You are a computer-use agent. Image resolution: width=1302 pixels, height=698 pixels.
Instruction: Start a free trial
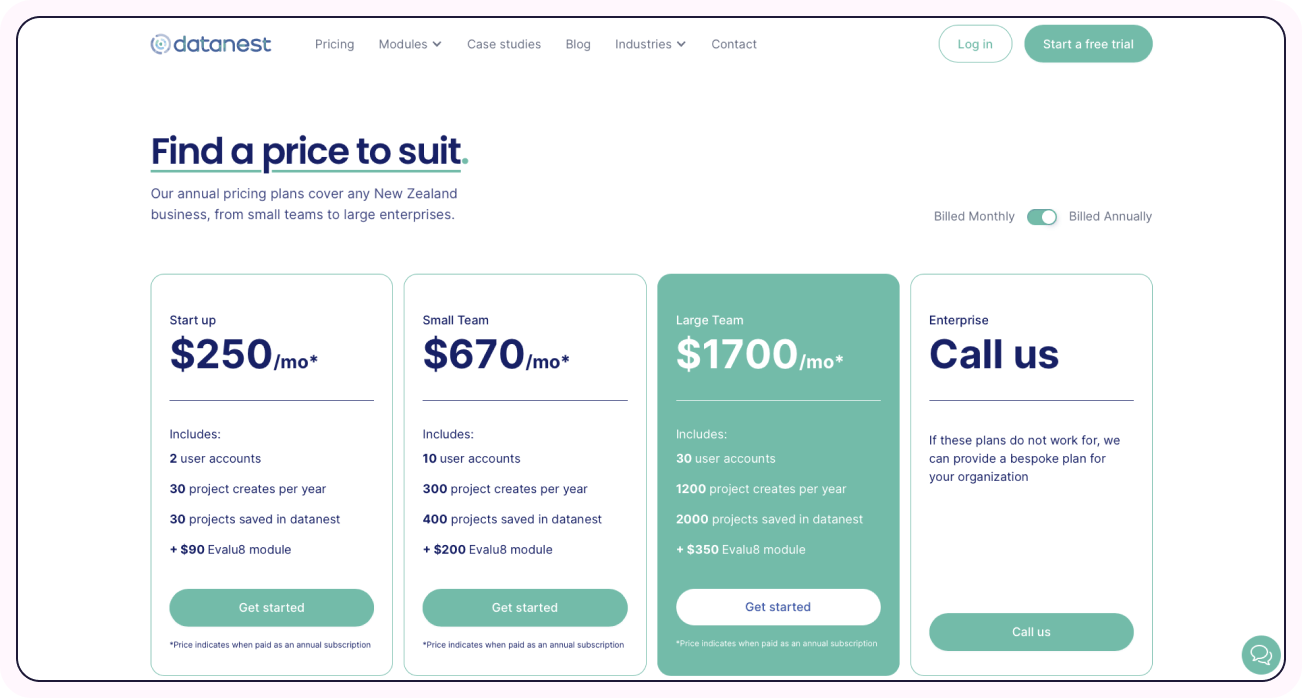point(1088,44)
